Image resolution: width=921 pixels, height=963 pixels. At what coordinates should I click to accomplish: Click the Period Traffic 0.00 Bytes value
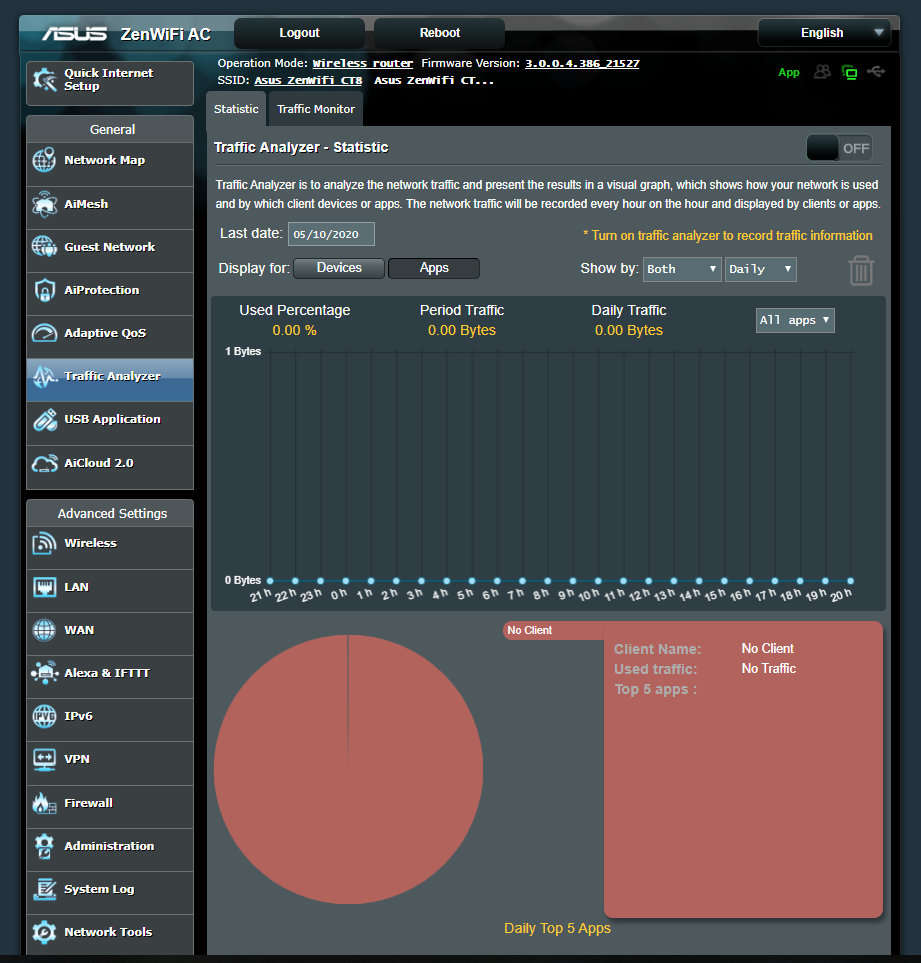[462, 330]
